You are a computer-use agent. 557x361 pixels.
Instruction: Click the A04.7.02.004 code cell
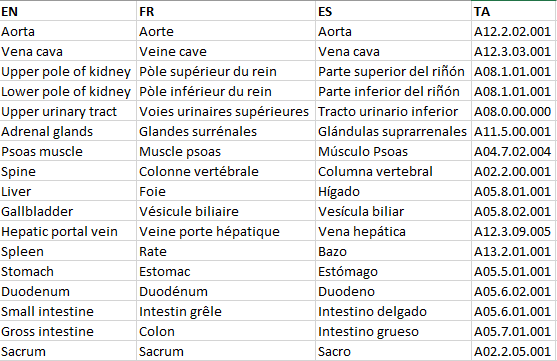click(x=514, y=152)
